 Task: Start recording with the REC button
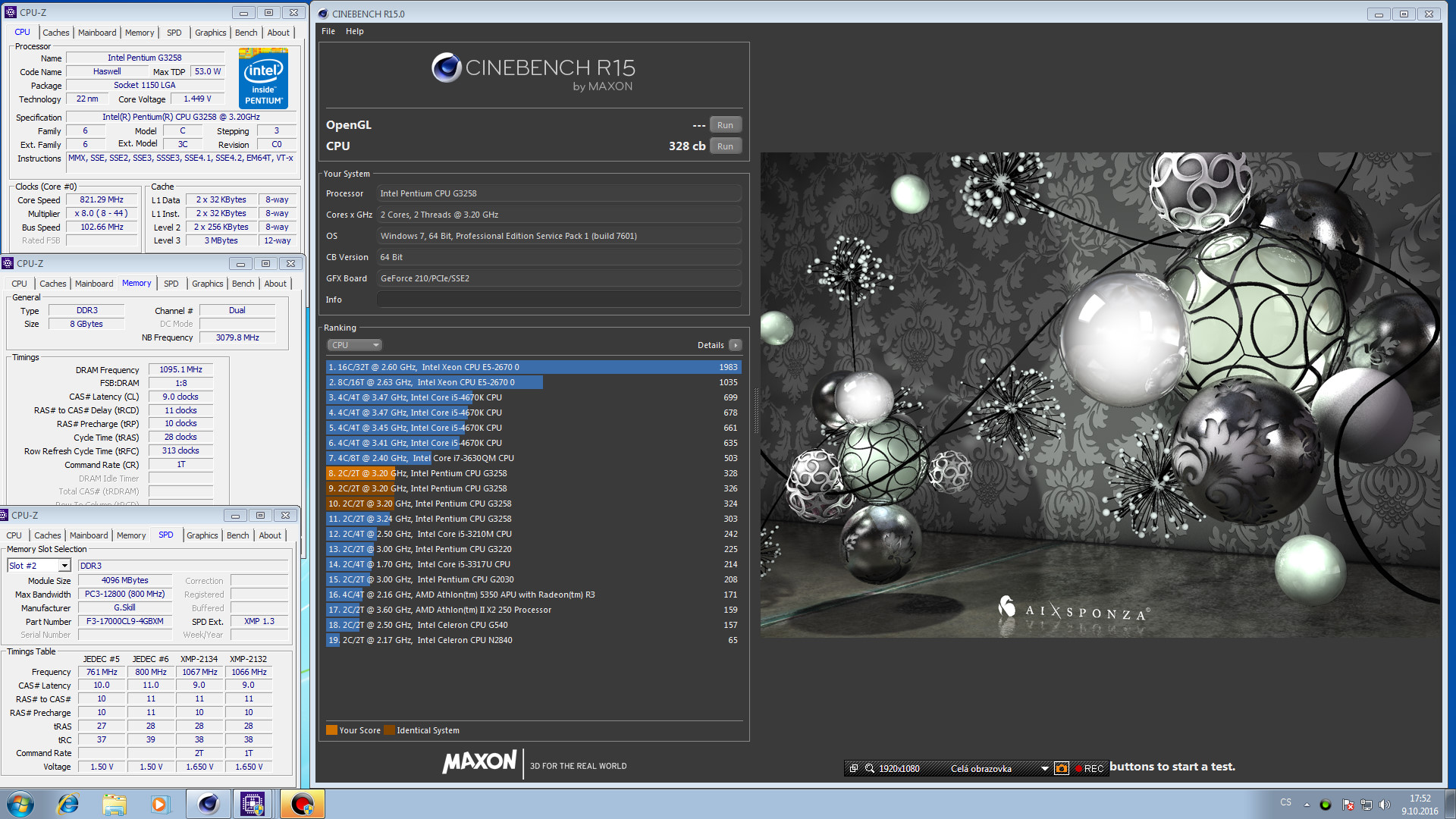point(1090,768)
